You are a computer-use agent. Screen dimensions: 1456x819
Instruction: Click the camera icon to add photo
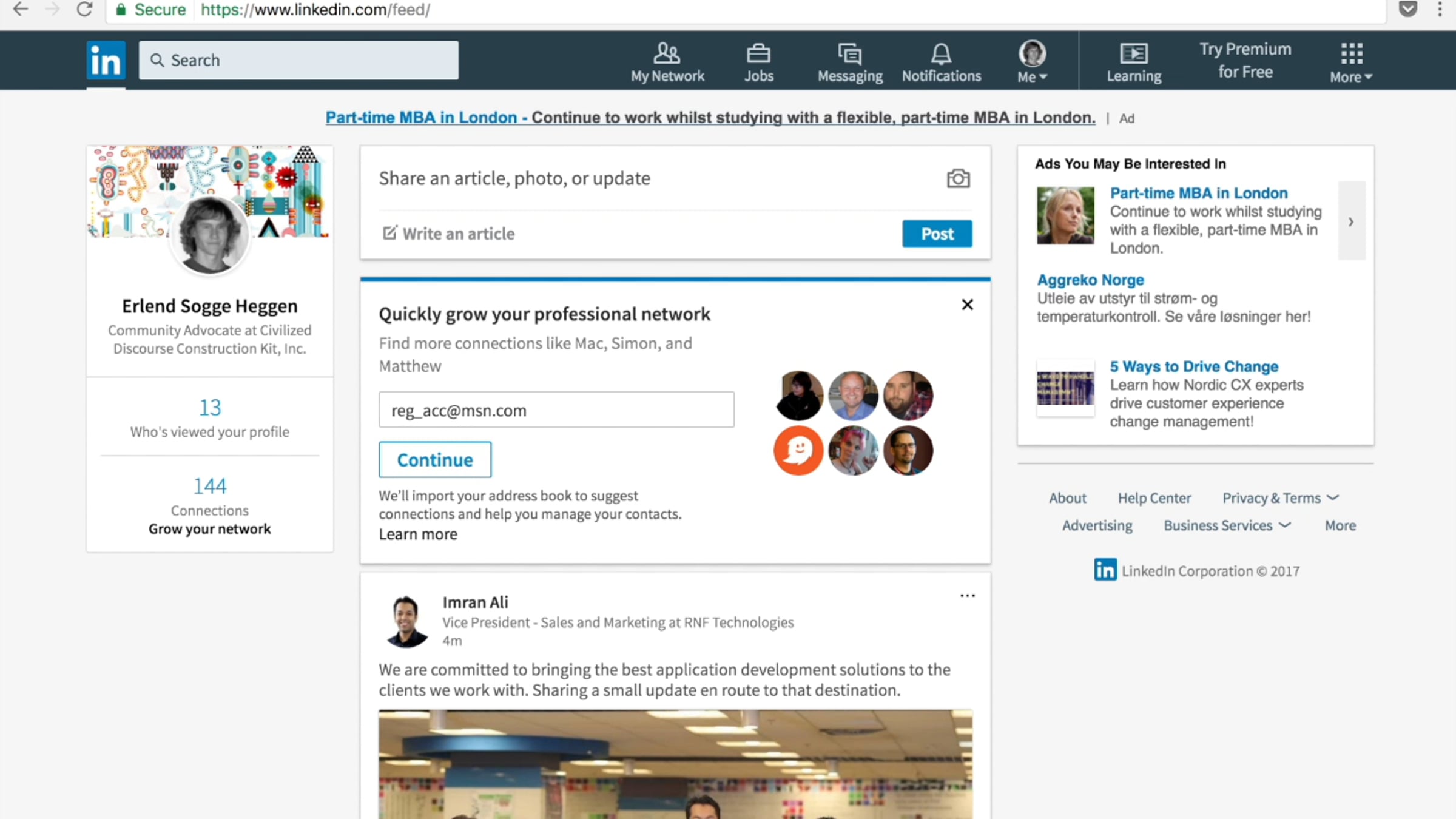959,178
